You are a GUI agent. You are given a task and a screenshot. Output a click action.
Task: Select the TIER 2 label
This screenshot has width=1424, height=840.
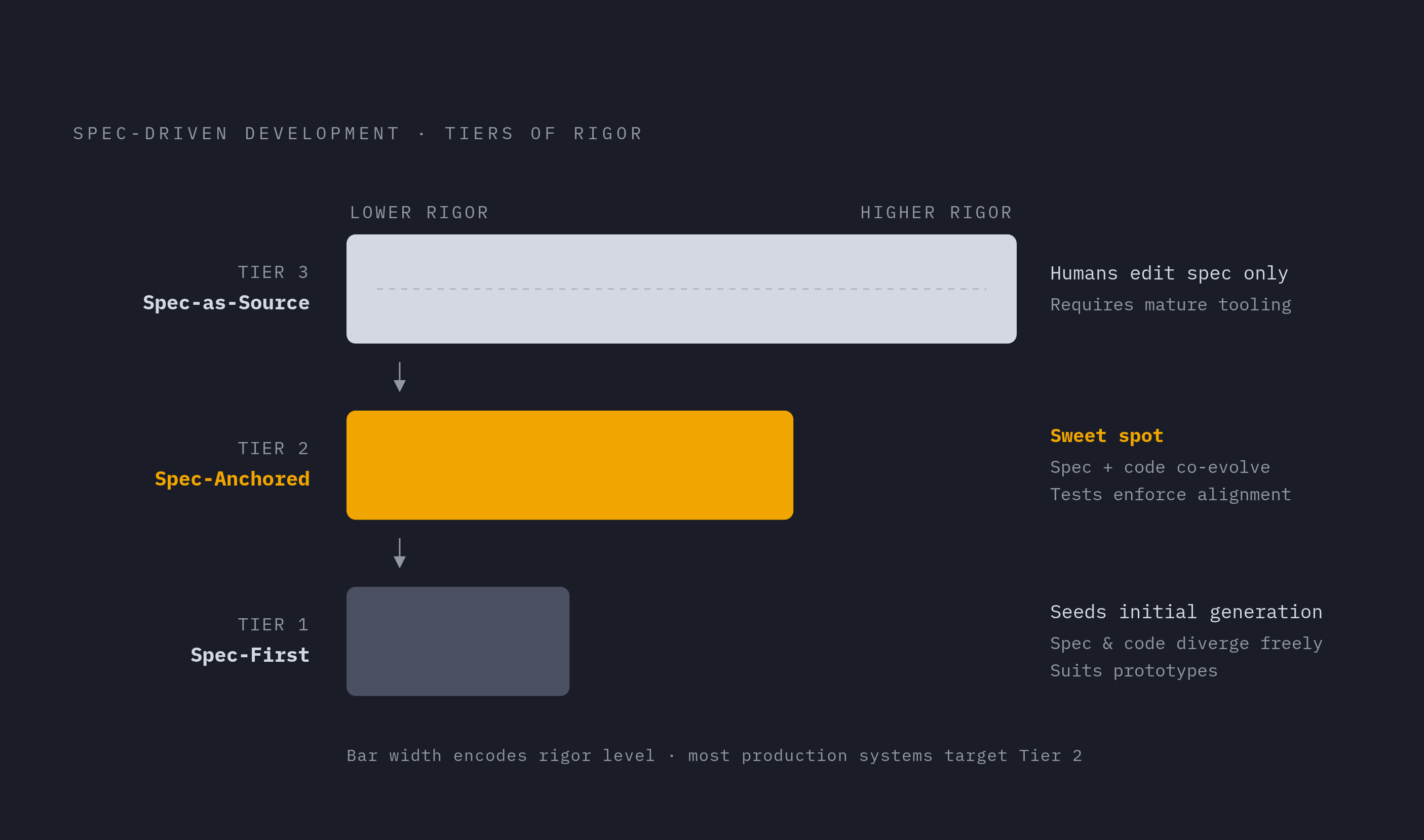(274, 448)
